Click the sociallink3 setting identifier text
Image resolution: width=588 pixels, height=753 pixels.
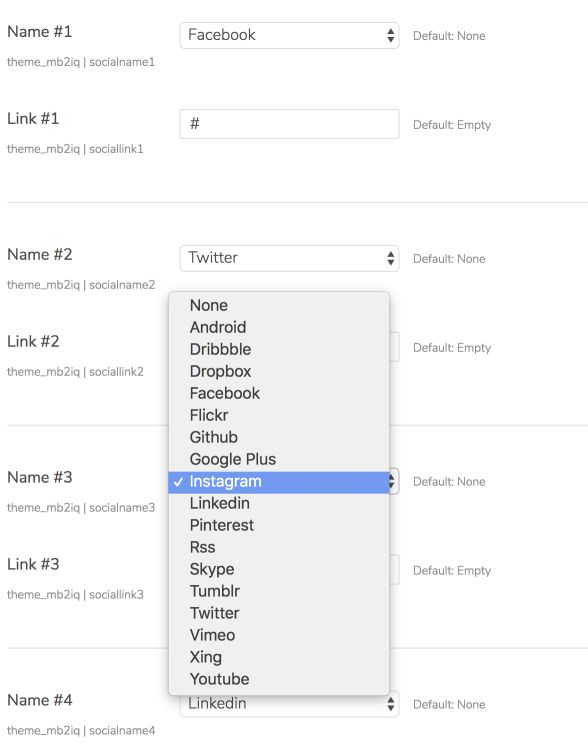pos(75,595)
